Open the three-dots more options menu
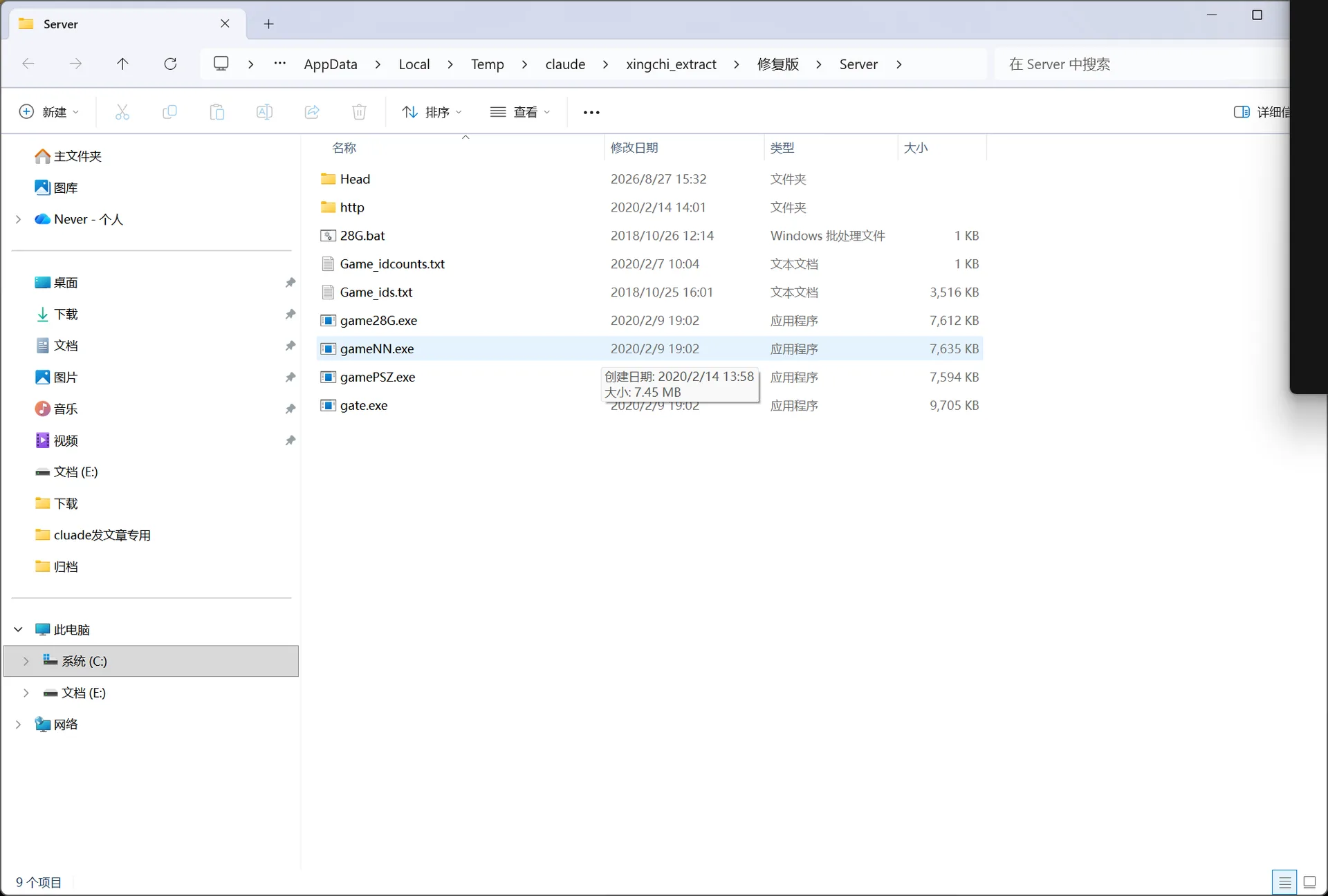This screenshot has height=896, width=1328. (x=591, y=112)
